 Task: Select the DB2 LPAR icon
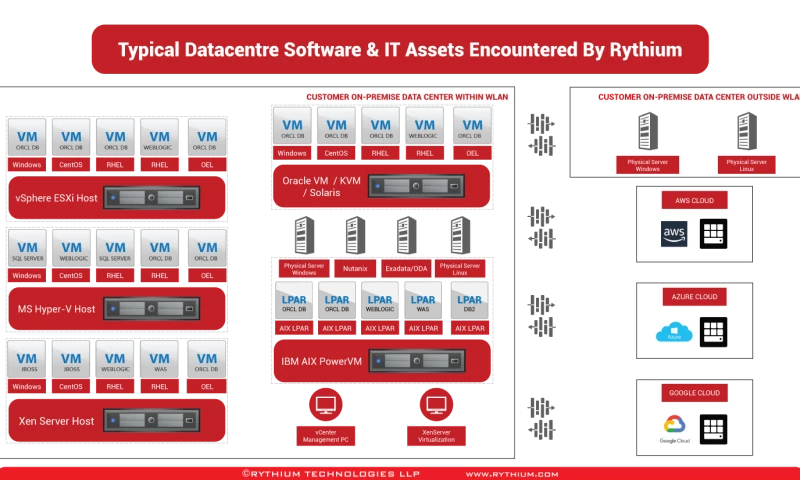click(469, 301)
